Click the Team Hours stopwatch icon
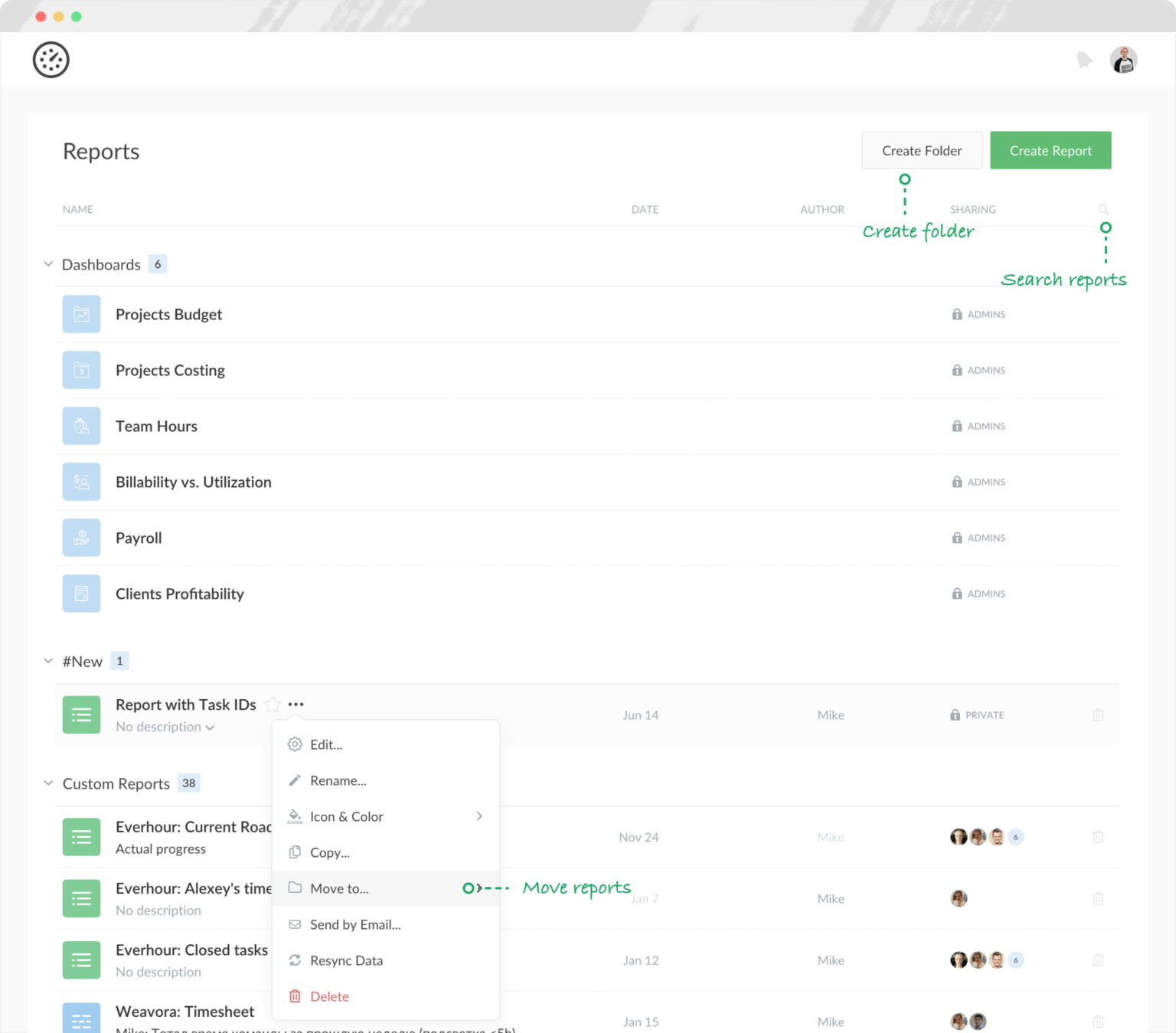Screen dimensions: 1176x1033 81,426
